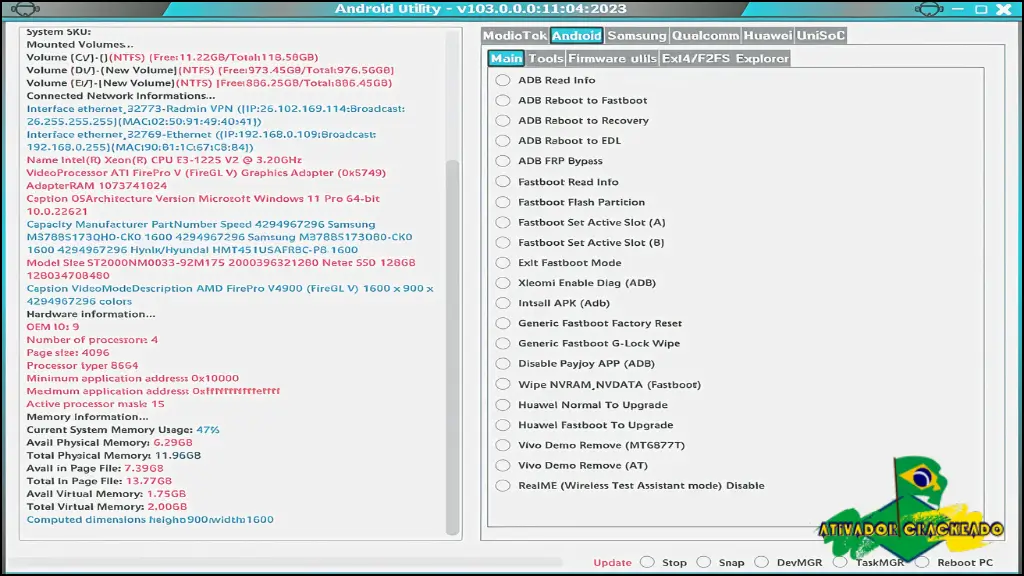Select Generic Fastboot Factory Reset option
The width and height of the screenshot is (1024, 576).
coord(502,323)
